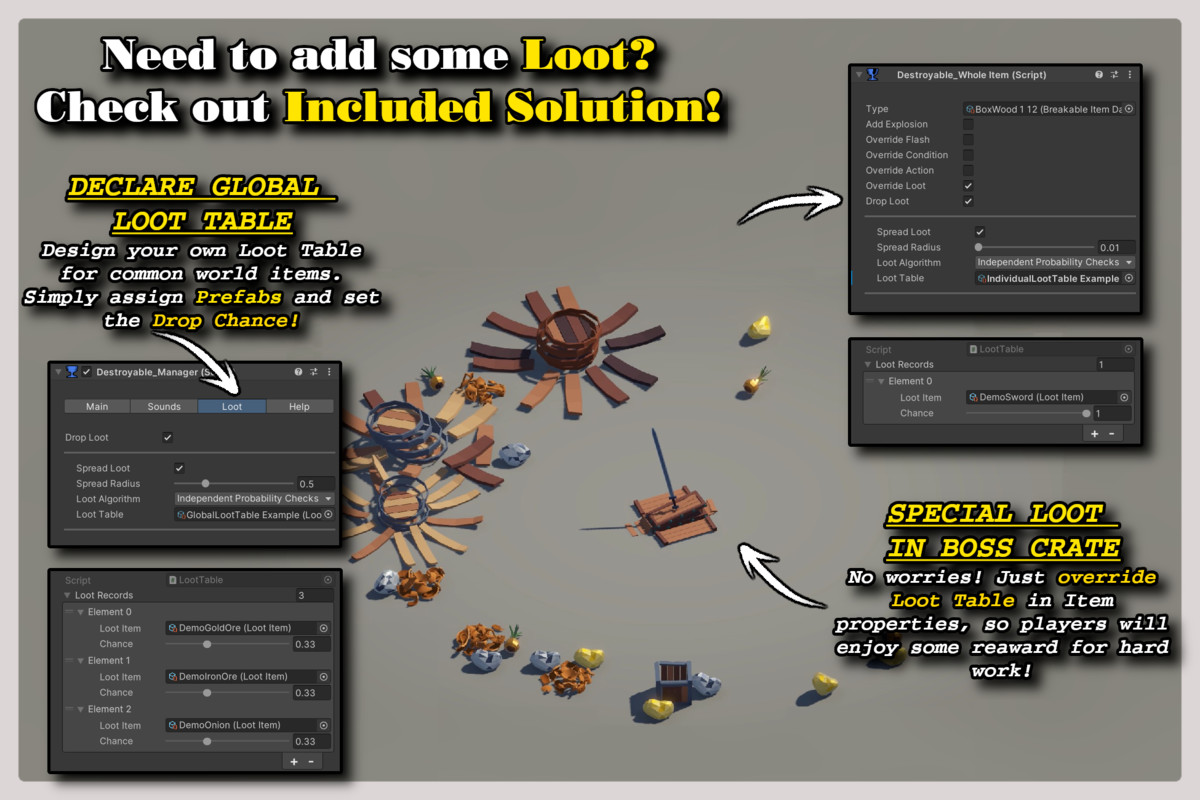Collapse Element 2 foldout
The height and width of the screenshot is (800, 1200).
pyautogui.click(x=81, y=709)
